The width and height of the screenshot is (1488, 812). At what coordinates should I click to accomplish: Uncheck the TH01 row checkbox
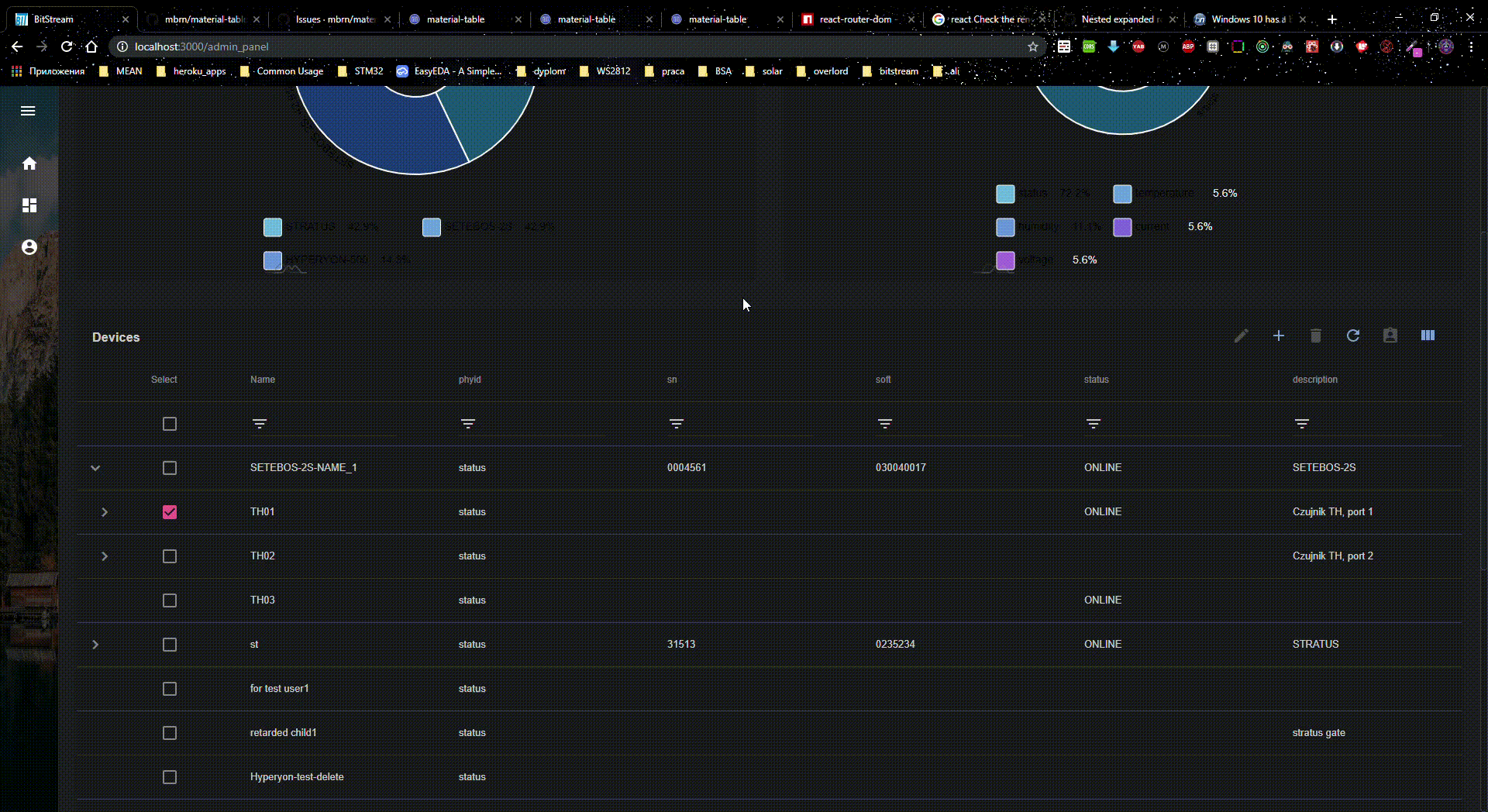[x=170, y=511]
